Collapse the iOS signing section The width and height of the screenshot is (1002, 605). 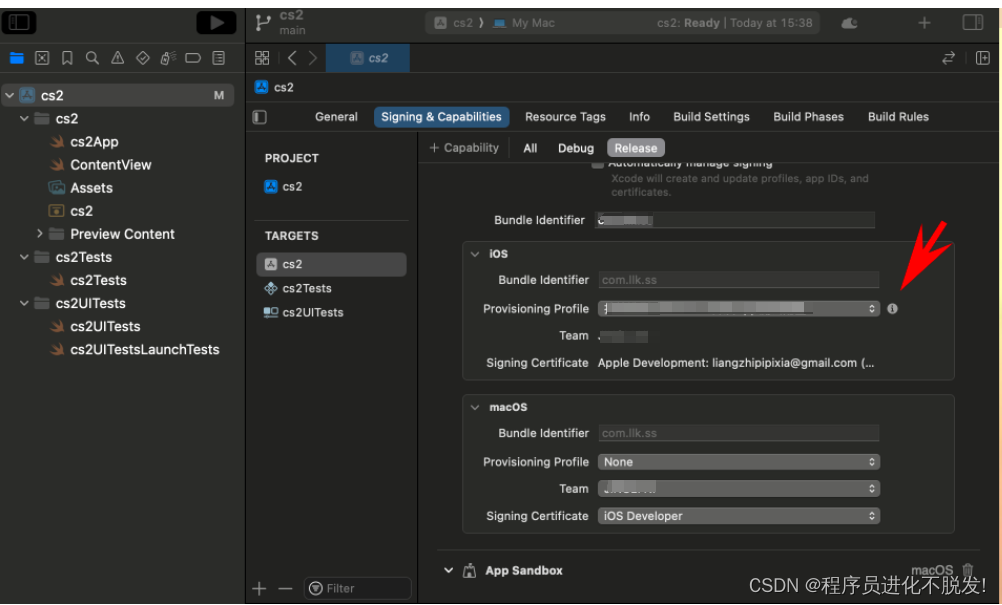475,254
